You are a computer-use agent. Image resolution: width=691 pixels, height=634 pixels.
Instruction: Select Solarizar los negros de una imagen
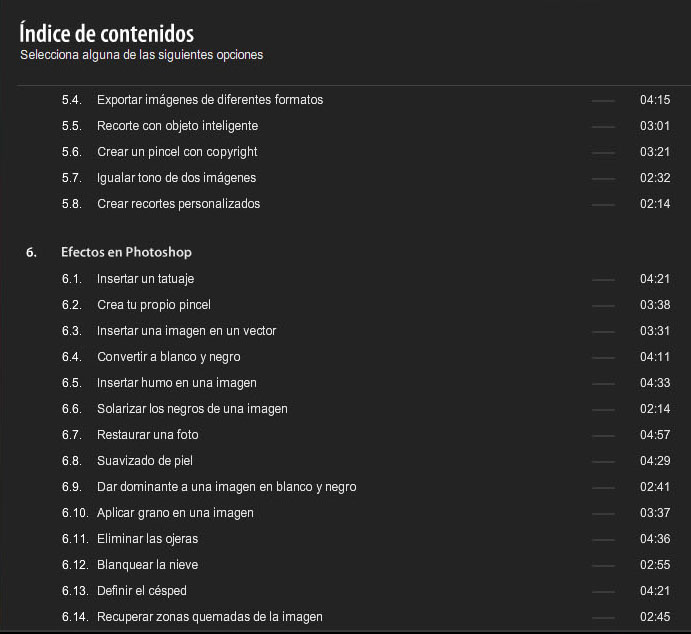point(192,409)
